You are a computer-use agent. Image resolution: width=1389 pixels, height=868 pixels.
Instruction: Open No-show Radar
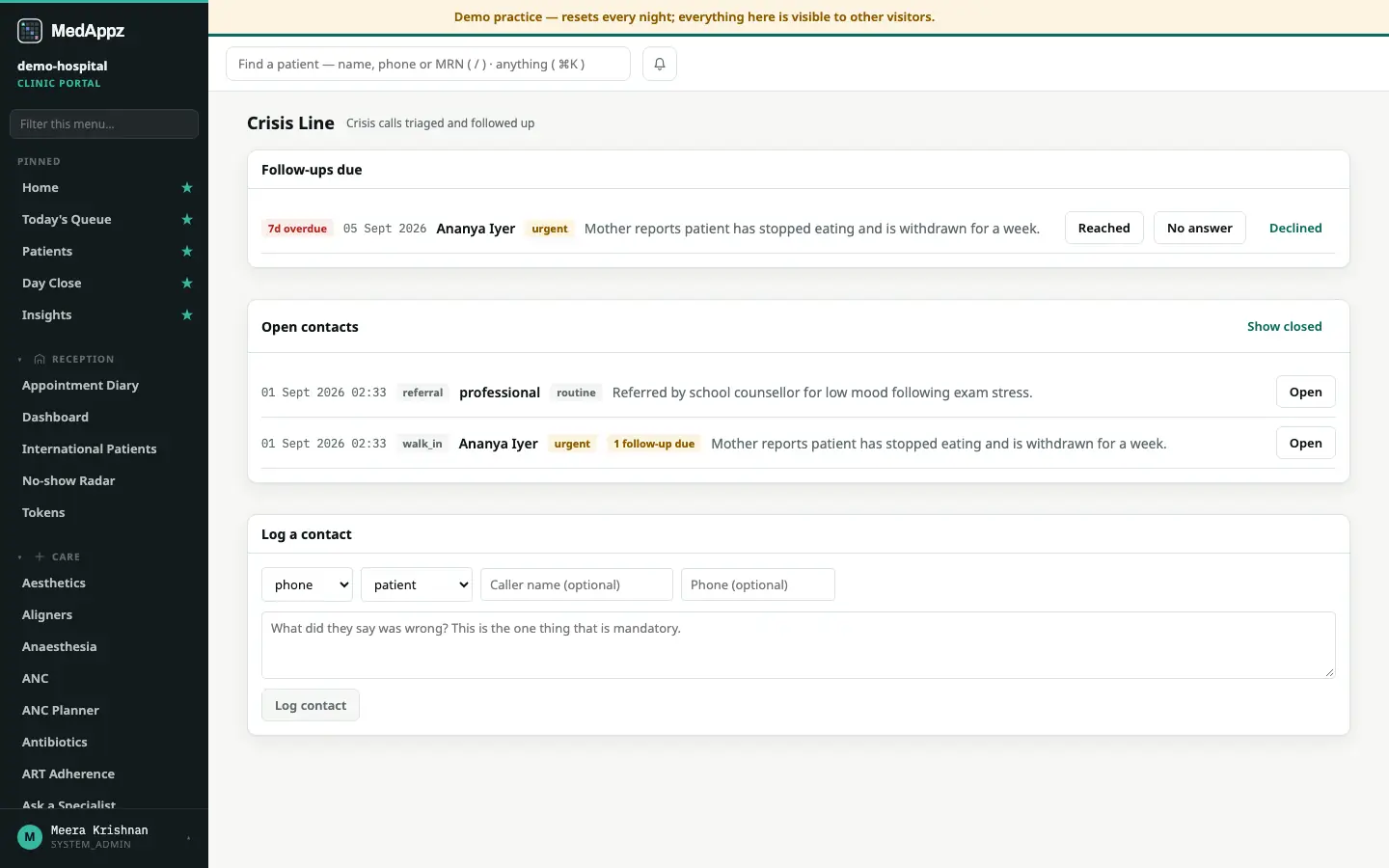point(68,481)
